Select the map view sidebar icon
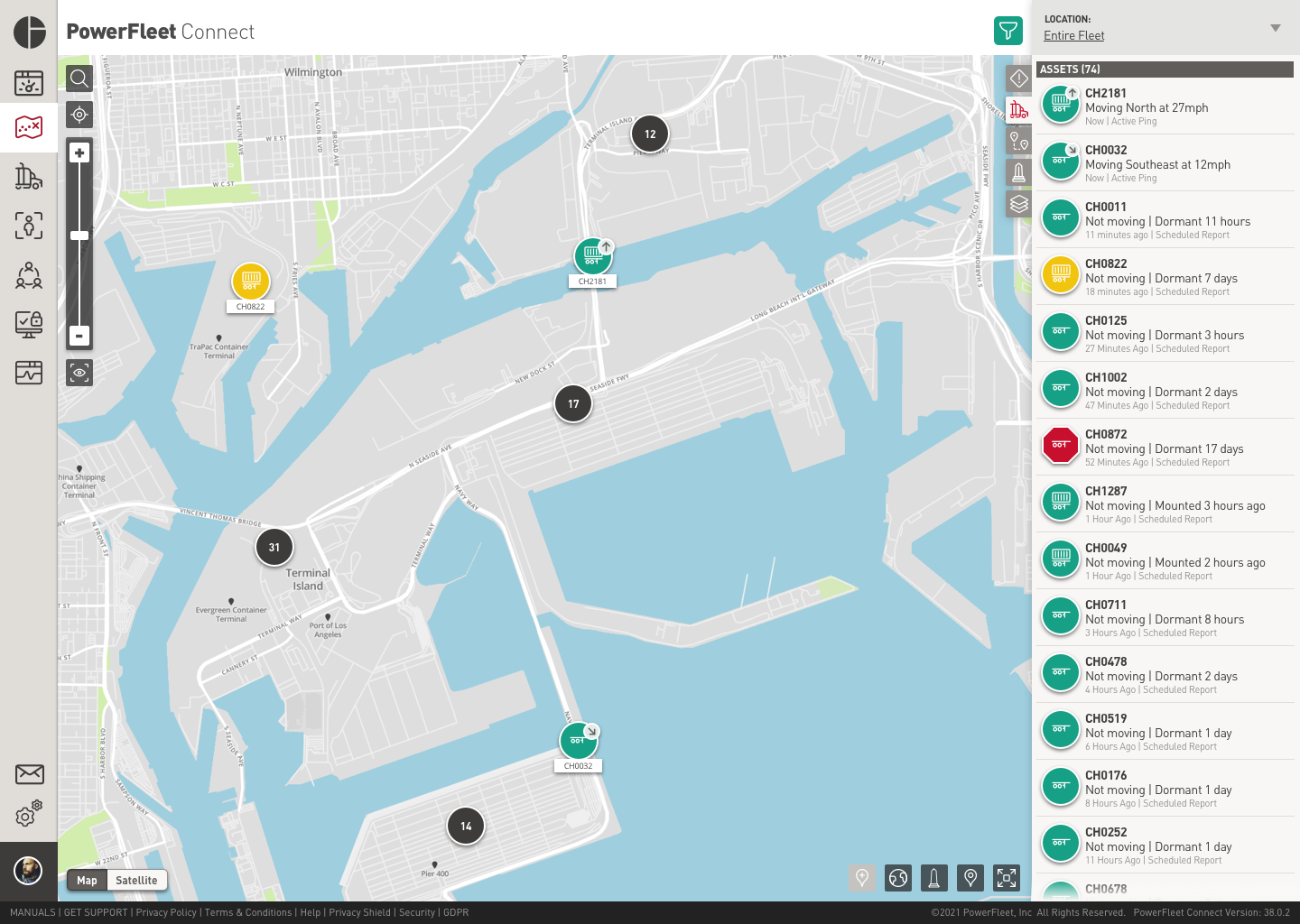Screen dimensions: 1300x924 click(29, 126)
